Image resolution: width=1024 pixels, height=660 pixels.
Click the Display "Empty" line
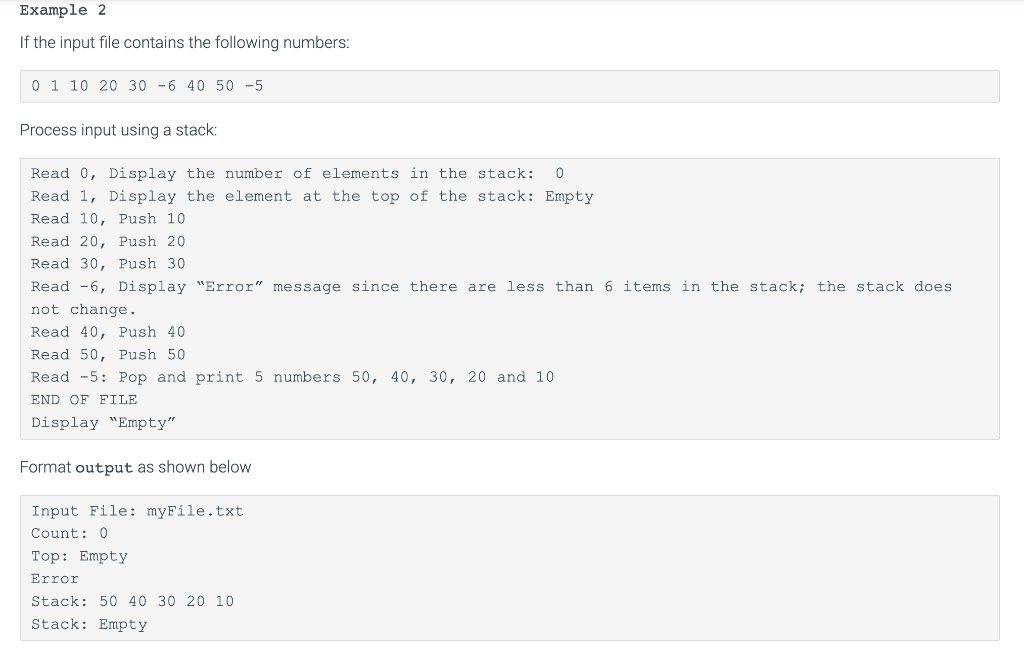pyautogui.click(x=104, y=422)
